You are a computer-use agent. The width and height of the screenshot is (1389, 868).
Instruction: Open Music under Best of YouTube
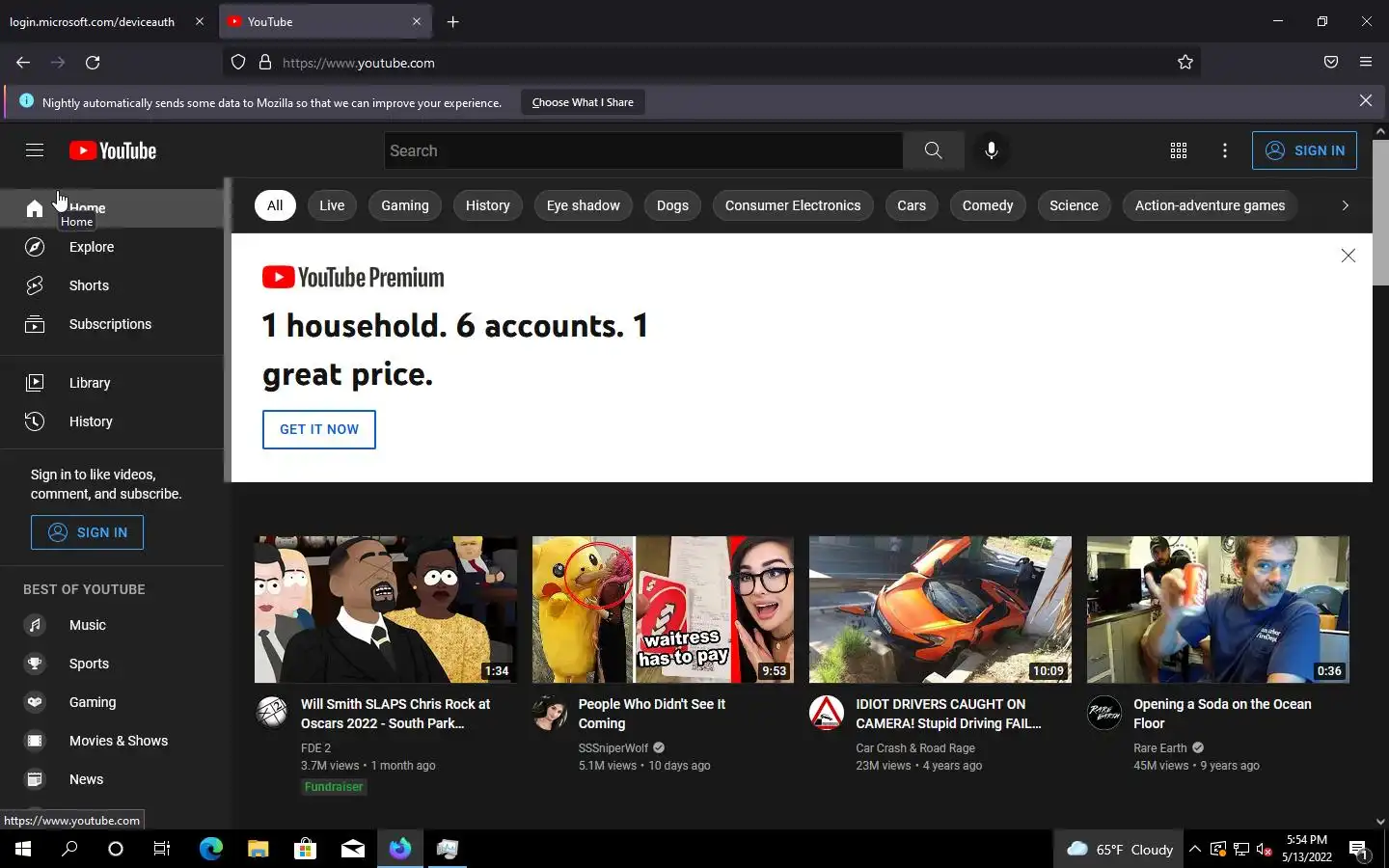click(112, 625)
